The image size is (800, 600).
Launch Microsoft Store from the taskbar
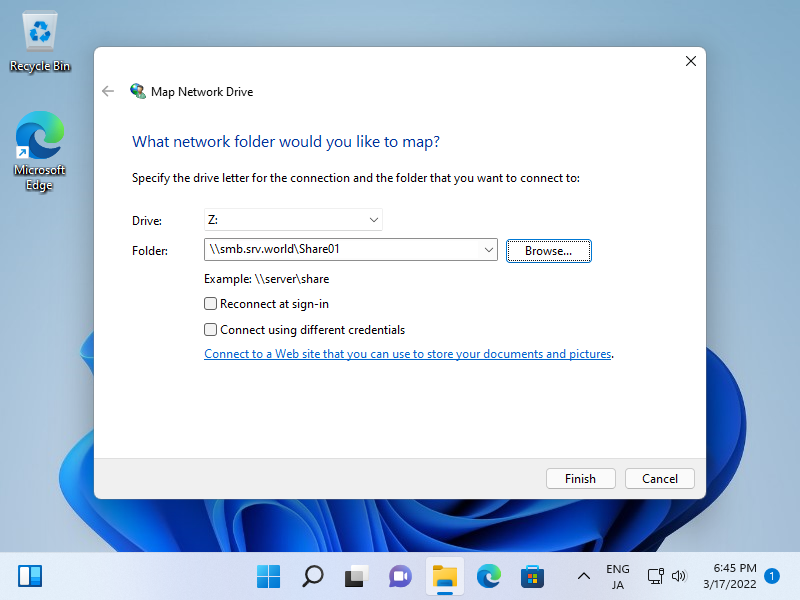pos(532,576)
